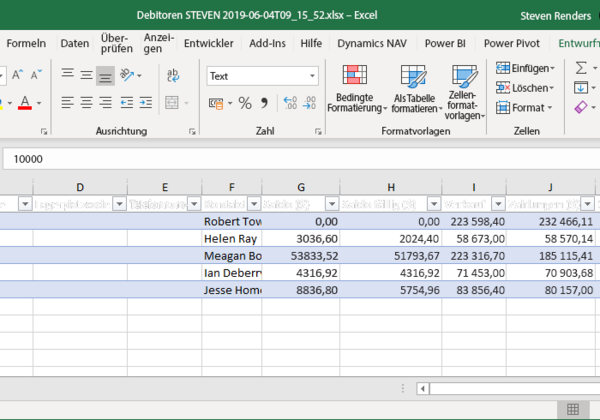The image size is (600, 420).
Task: Click the percent style icon
Action: (x=243, y=103)
